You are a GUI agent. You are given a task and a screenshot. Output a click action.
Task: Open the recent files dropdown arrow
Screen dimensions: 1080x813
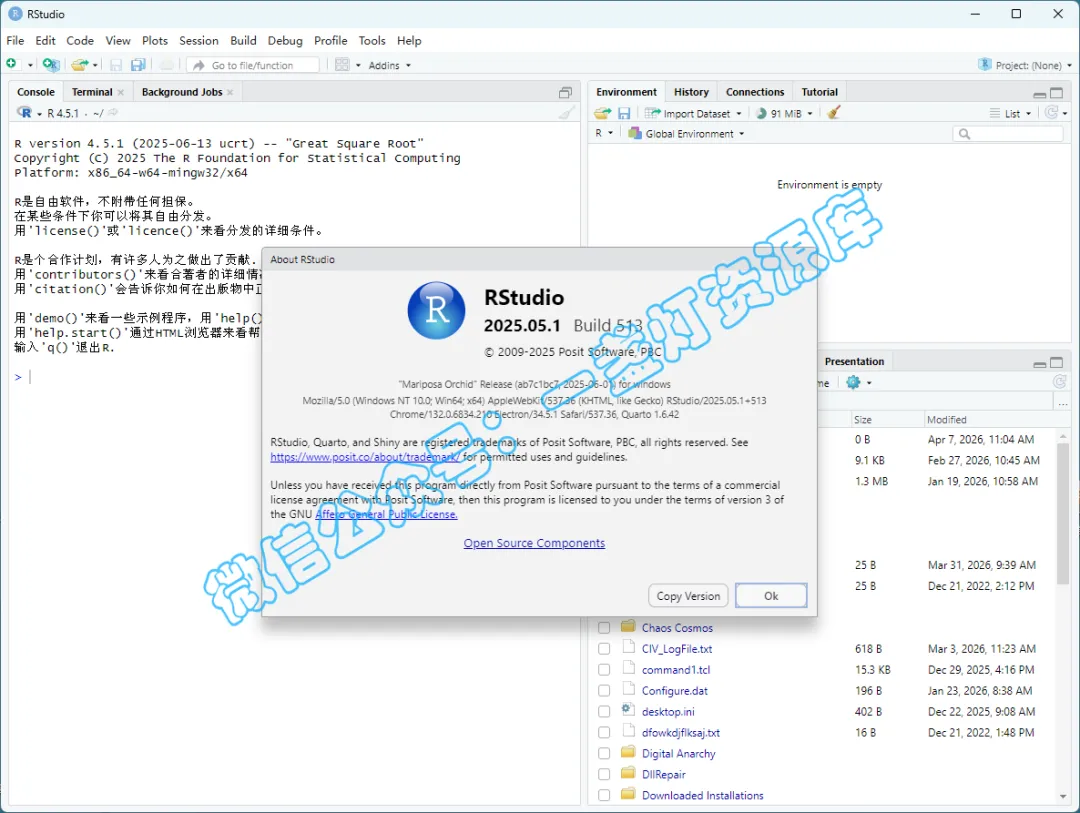pos(95,65)
